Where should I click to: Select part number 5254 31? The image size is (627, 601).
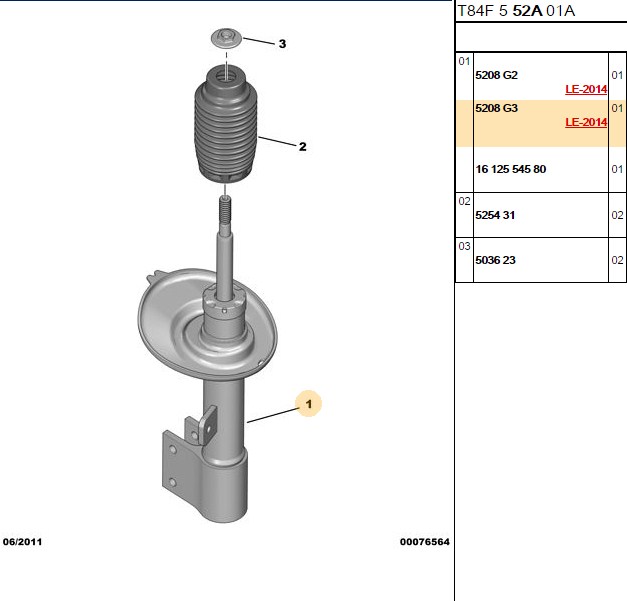click(495, 215)
